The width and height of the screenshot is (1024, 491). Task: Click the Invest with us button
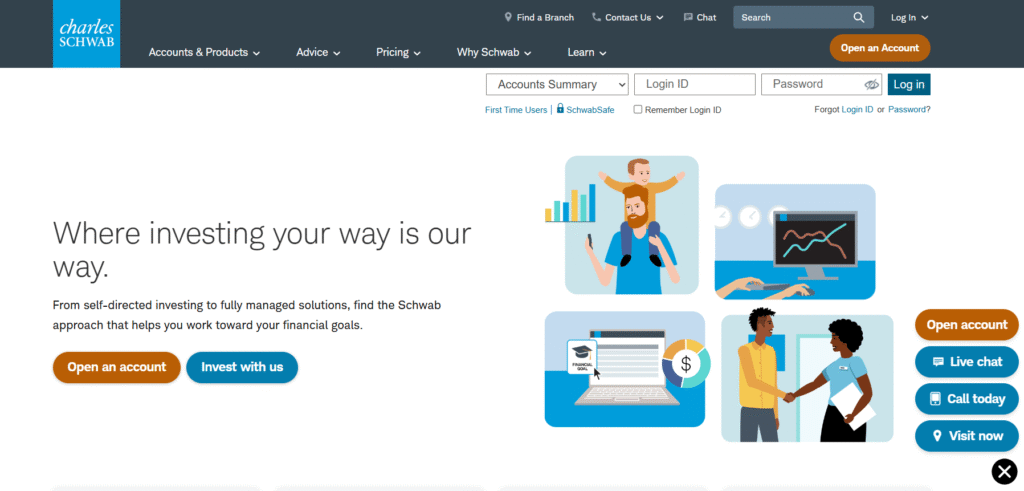pos(242,367)
